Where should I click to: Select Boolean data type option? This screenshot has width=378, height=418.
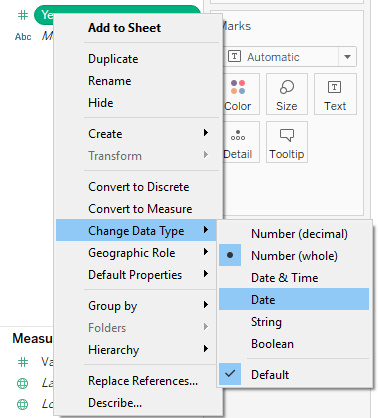294,344
